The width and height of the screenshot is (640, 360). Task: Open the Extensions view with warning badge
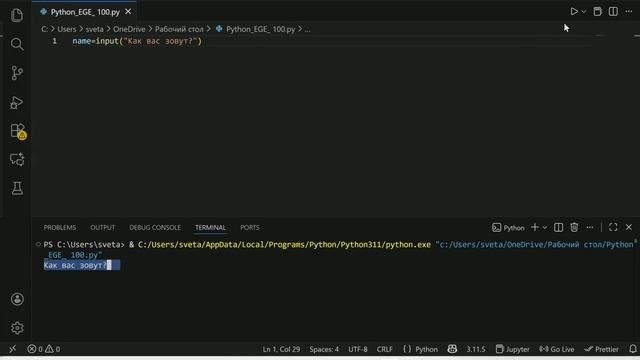pos(18,131)
